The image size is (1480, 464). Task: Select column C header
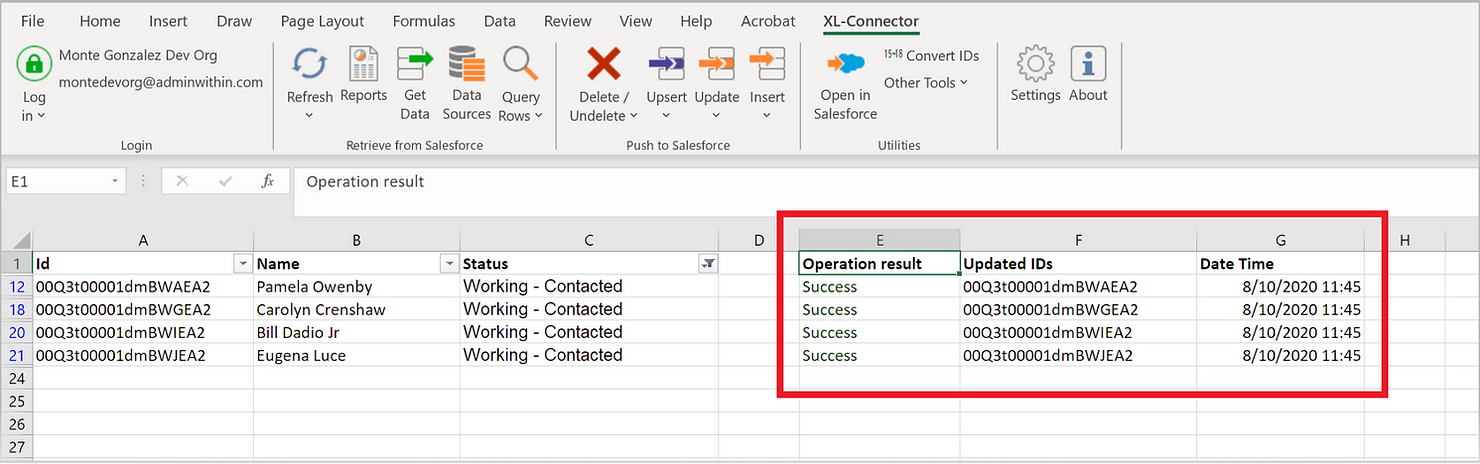589,240
